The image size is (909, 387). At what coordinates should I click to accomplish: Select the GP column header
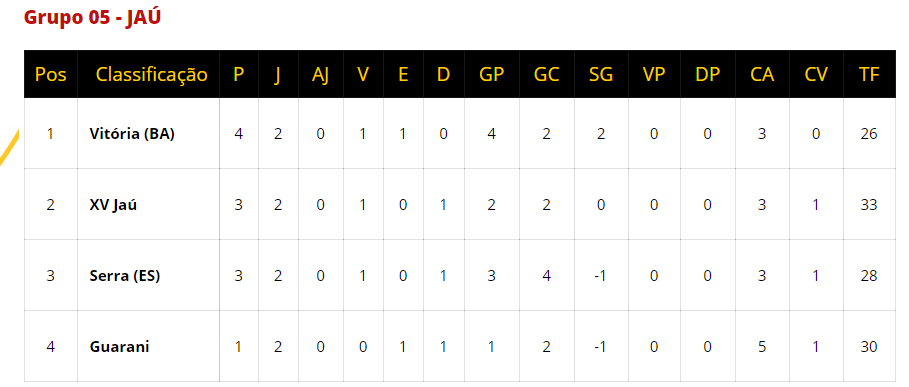point(491,74)
